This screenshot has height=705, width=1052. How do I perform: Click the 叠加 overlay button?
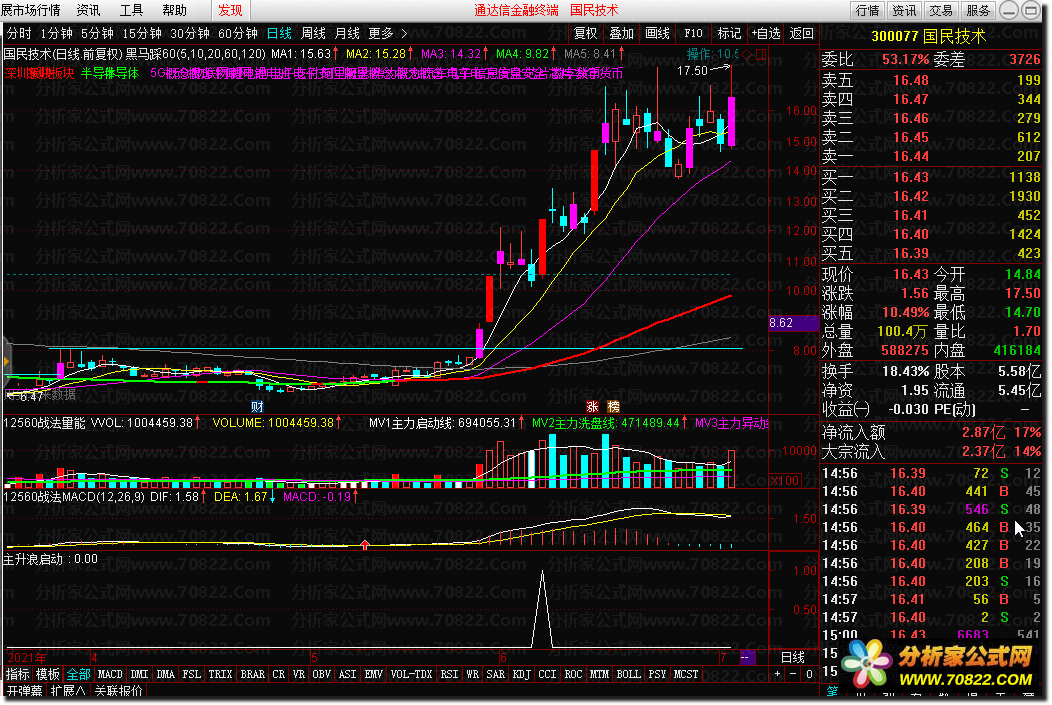621,33
